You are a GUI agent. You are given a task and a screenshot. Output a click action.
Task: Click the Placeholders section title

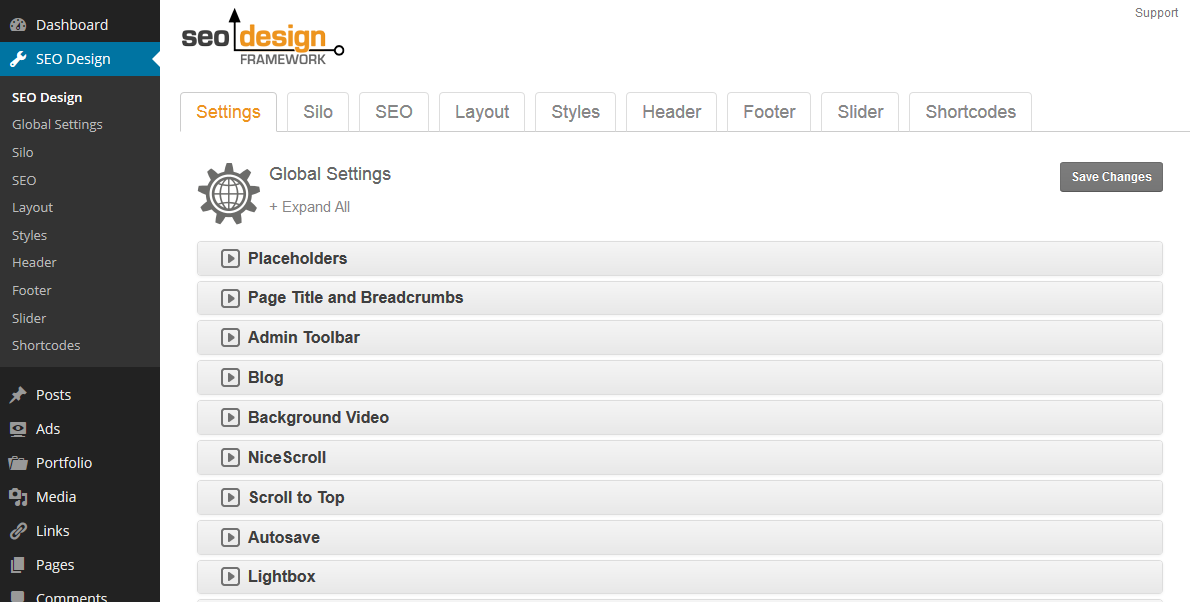pos(298,259)
